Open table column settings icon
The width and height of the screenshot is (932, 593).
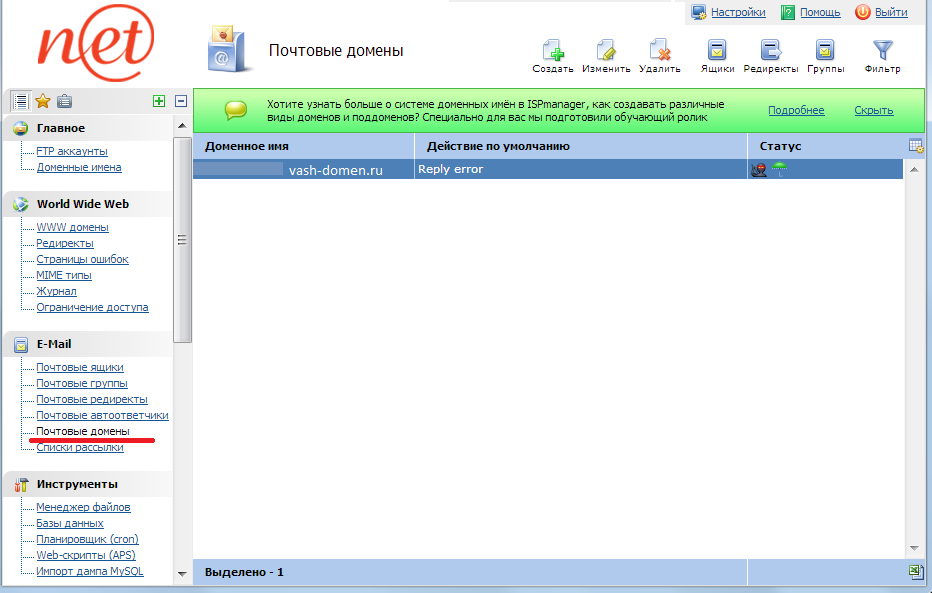click(915, 146)
